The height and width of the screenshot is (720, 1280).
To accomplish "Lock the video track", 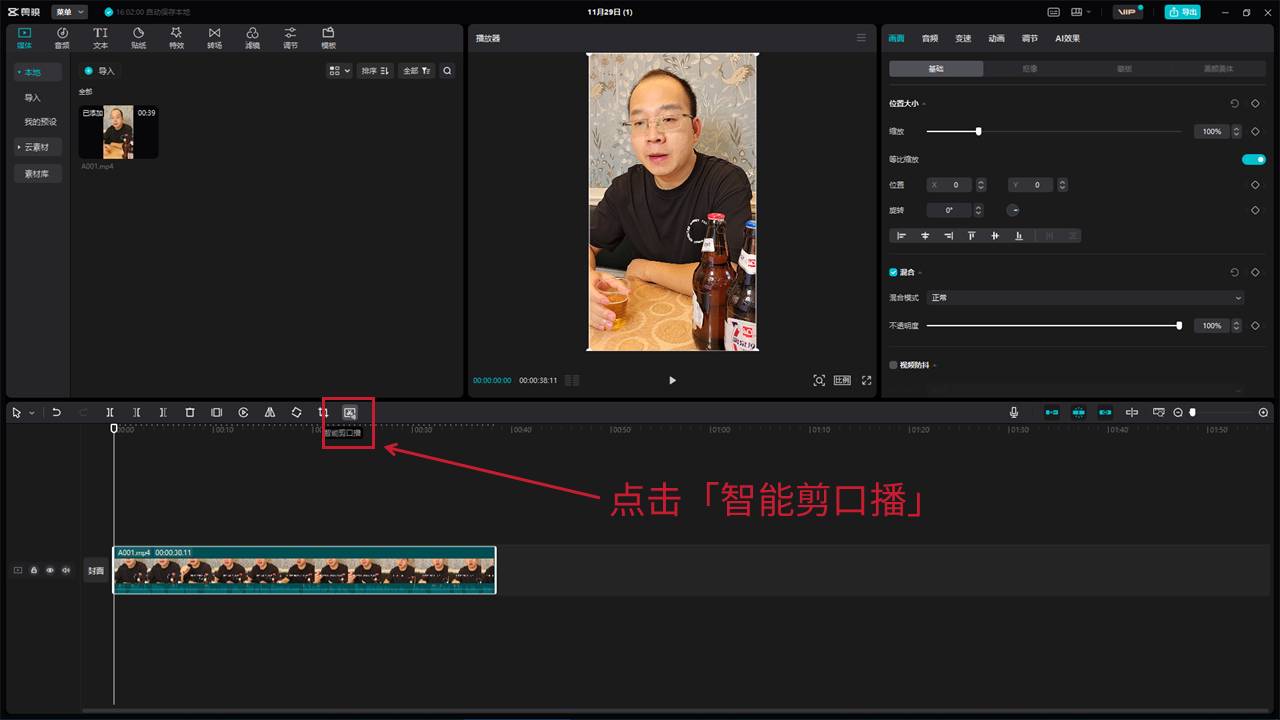I will [x=34, y=570].
